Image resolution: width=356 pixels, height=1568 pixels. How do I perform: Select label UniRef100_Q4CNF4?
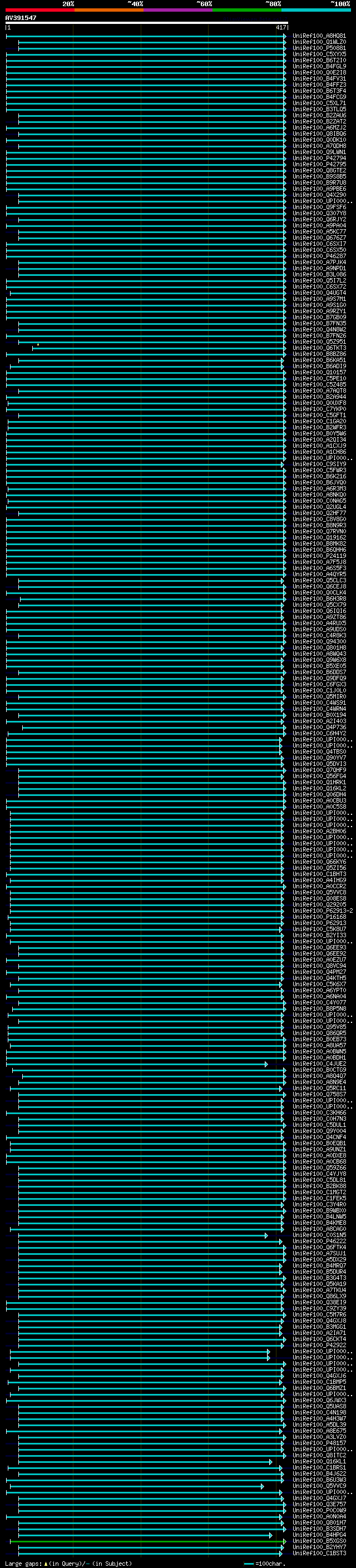tap(319, 1137)
